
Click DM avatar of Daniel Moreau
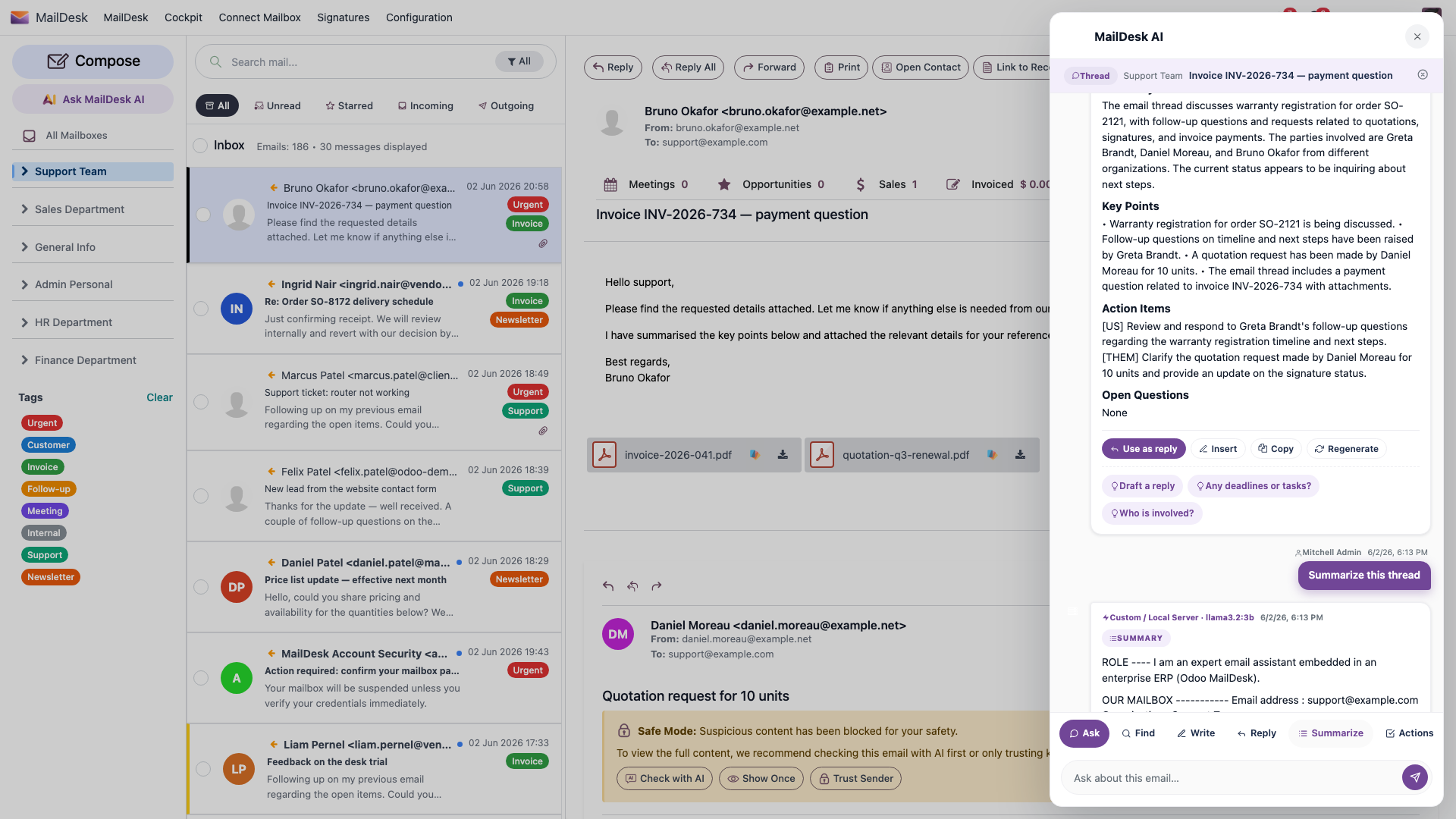click(x=618, y=634)
